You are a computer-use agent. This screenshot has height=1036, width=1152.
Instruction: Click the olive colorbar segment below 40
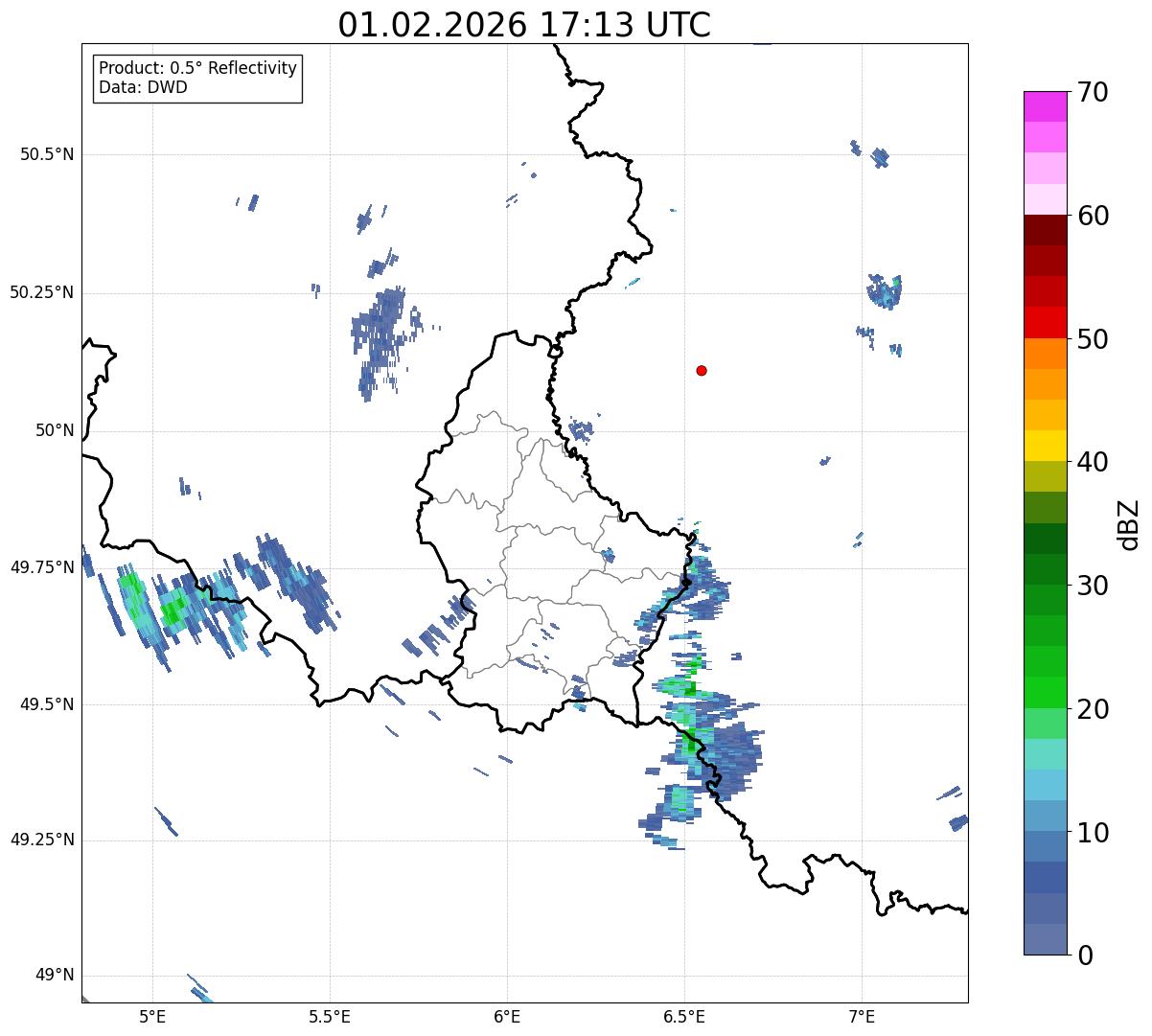pyautogui.click(x=1046, y=477)
